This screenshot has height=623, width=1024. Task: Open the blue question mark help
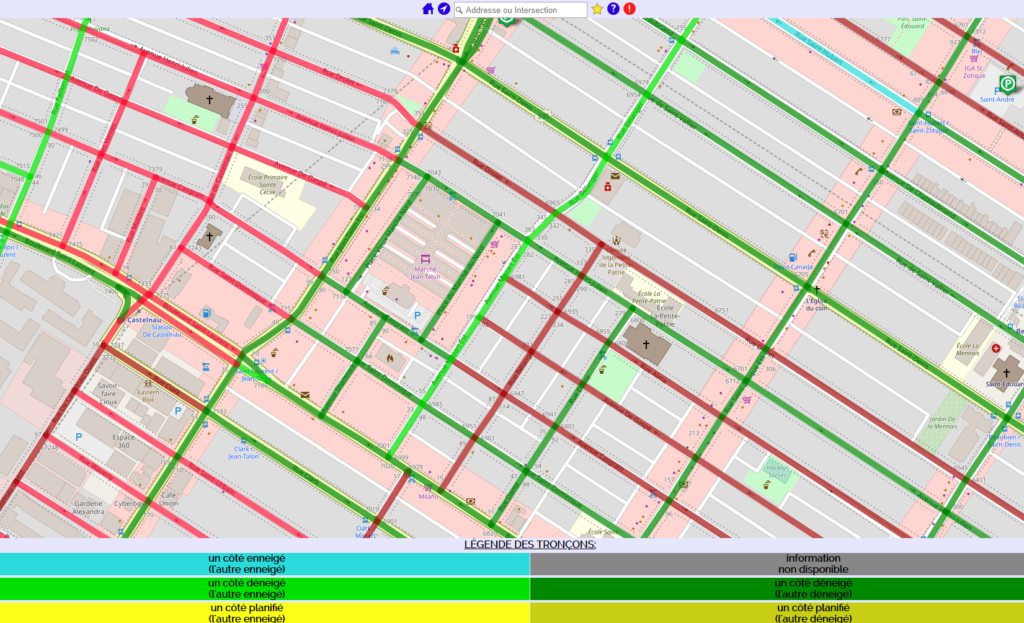tap(613, 9)
